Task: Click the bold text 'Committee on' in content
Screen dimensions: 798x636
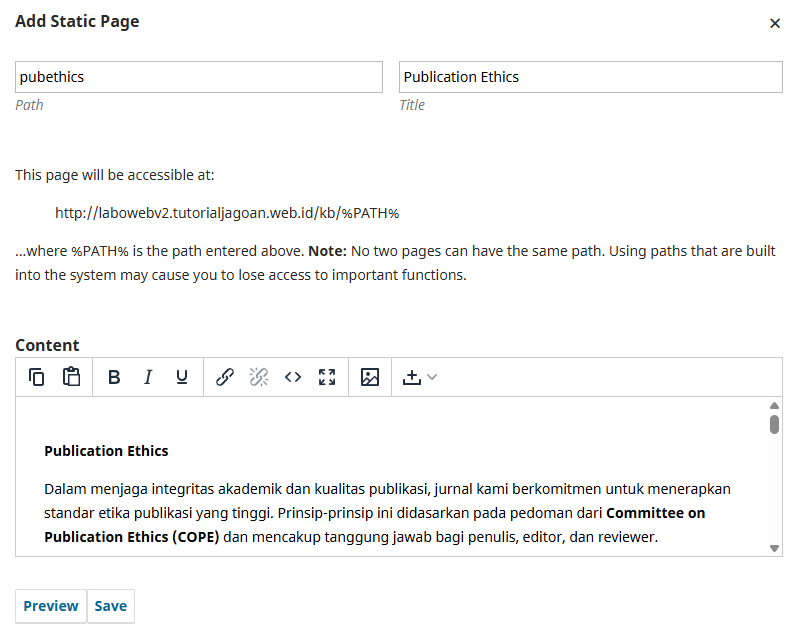Action: point(656,513)
